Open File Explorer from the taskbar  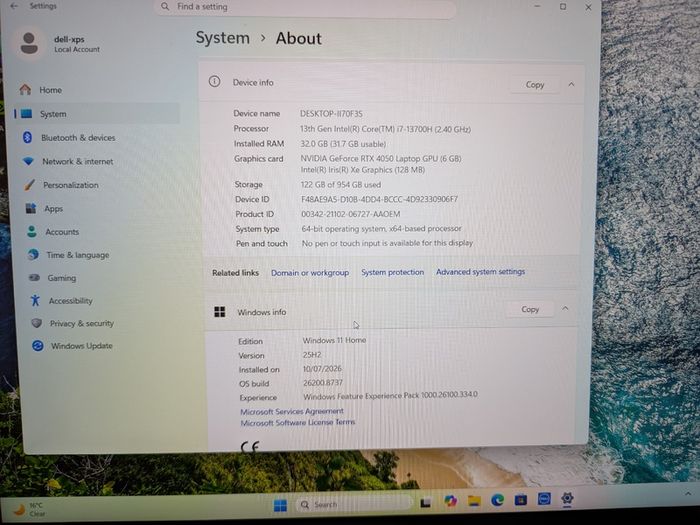474,501
